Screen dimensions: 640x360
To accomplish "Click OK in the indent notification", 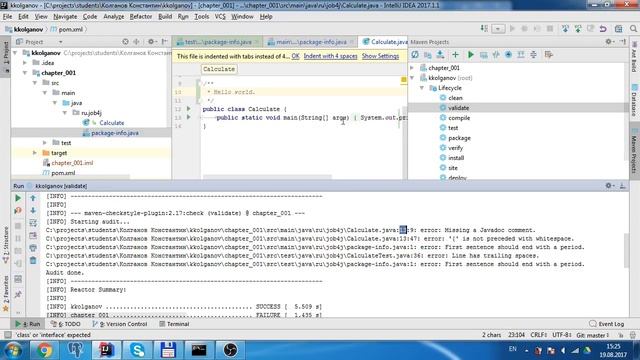I will pyautogui.click(x=296, y=56).
